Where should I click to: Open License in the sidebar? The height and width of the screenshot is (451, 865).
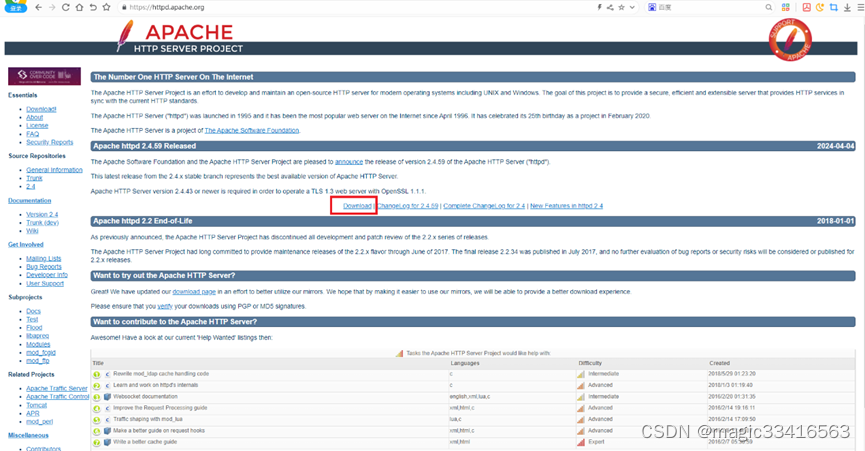coord(37,126)
